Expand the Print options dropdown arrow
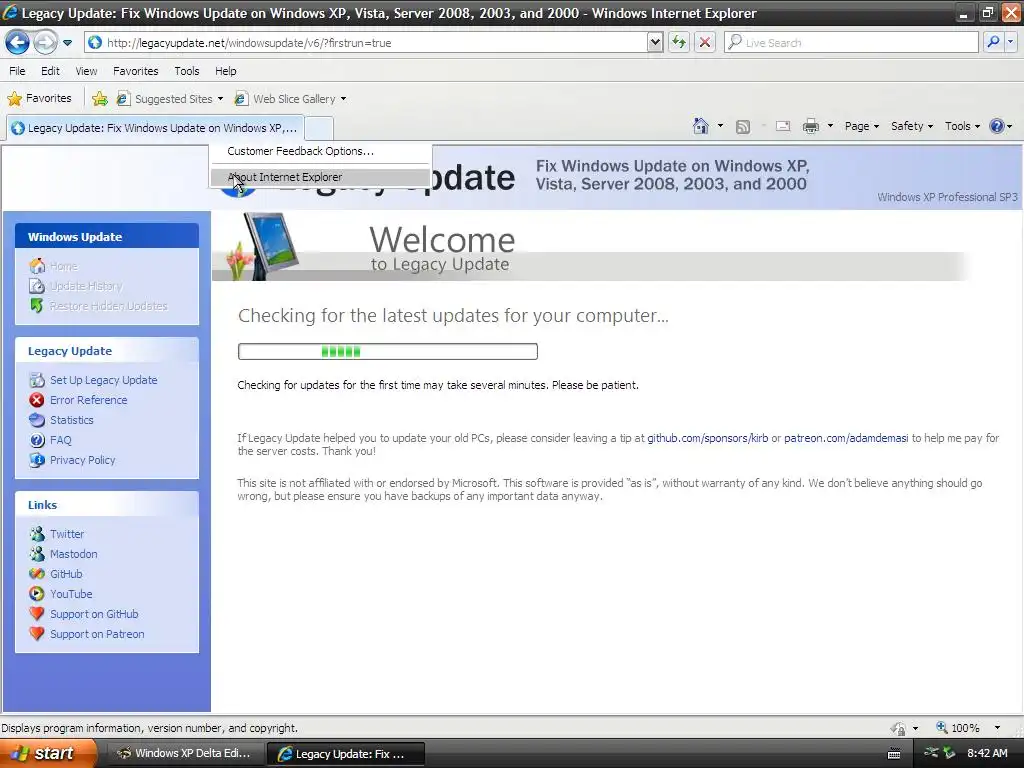 tap(830, 126)
